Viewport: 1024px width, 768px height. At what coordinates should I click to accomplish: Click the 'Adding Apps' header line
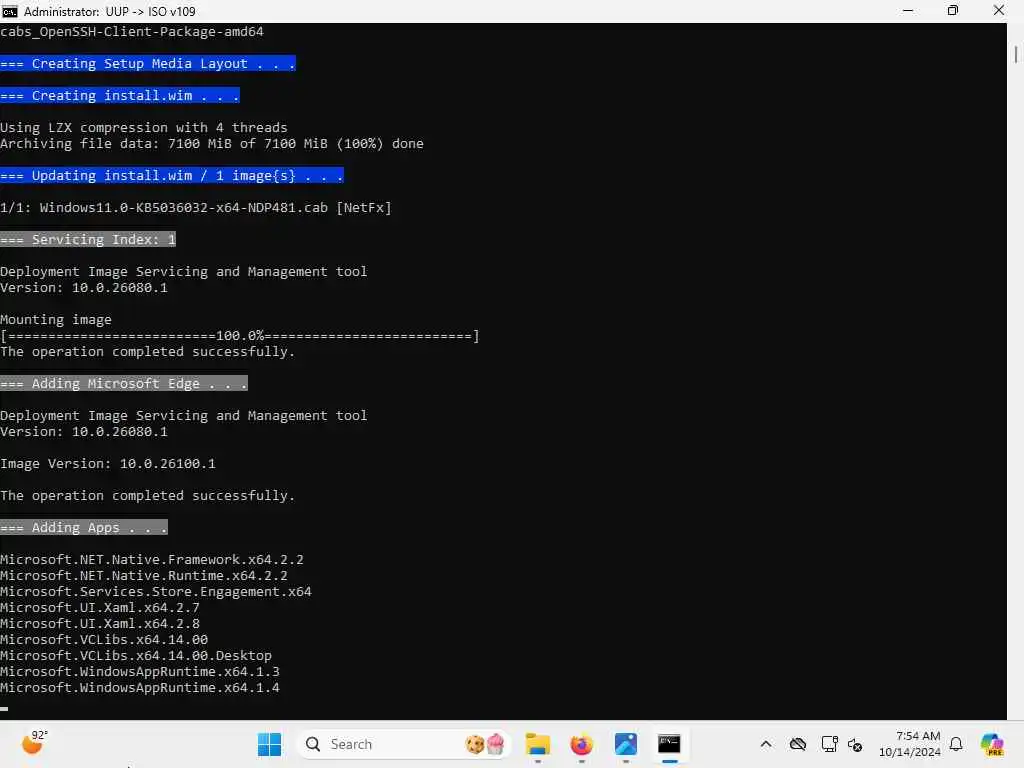coord(84,528)
